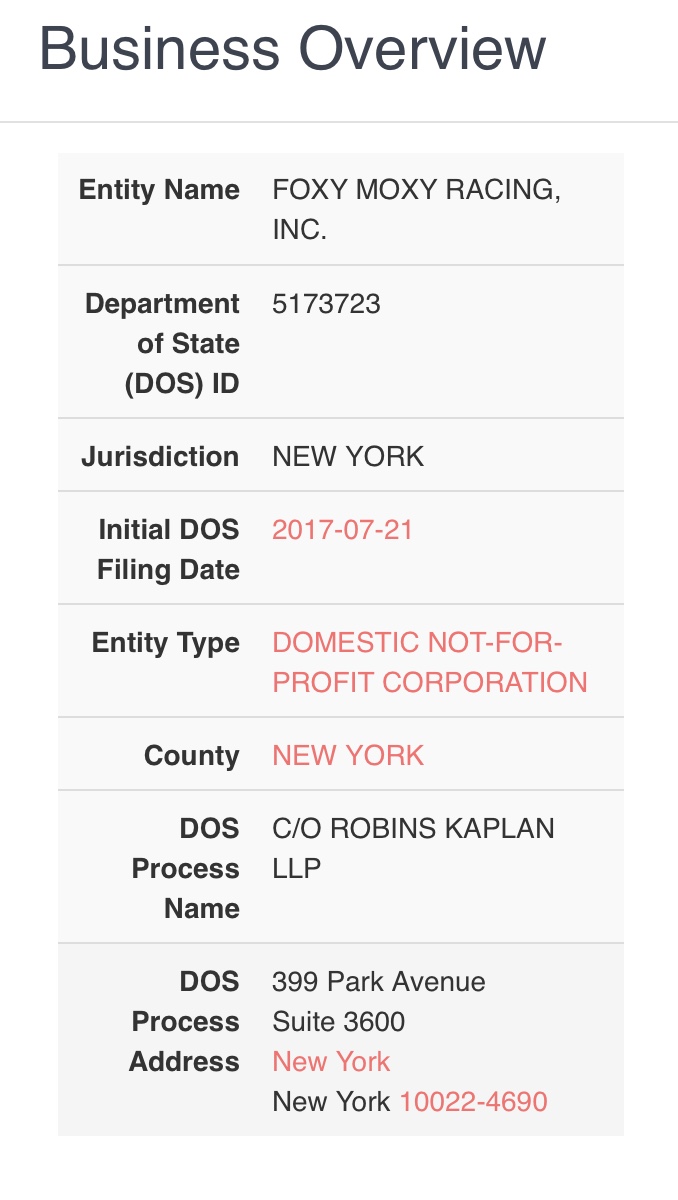Click the Department of State (DOS) ID label
The height and width of the screenshot is (1200, 678).
point(162,343)
